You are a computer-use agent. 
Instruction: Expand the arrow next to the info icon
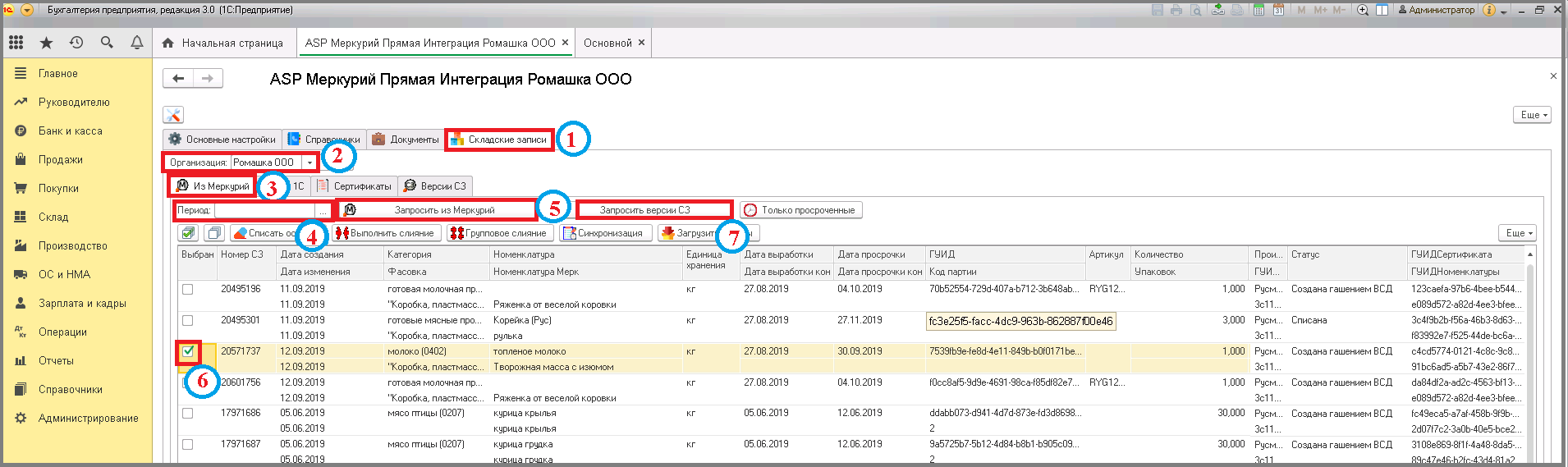click(x=1503, y=11)
